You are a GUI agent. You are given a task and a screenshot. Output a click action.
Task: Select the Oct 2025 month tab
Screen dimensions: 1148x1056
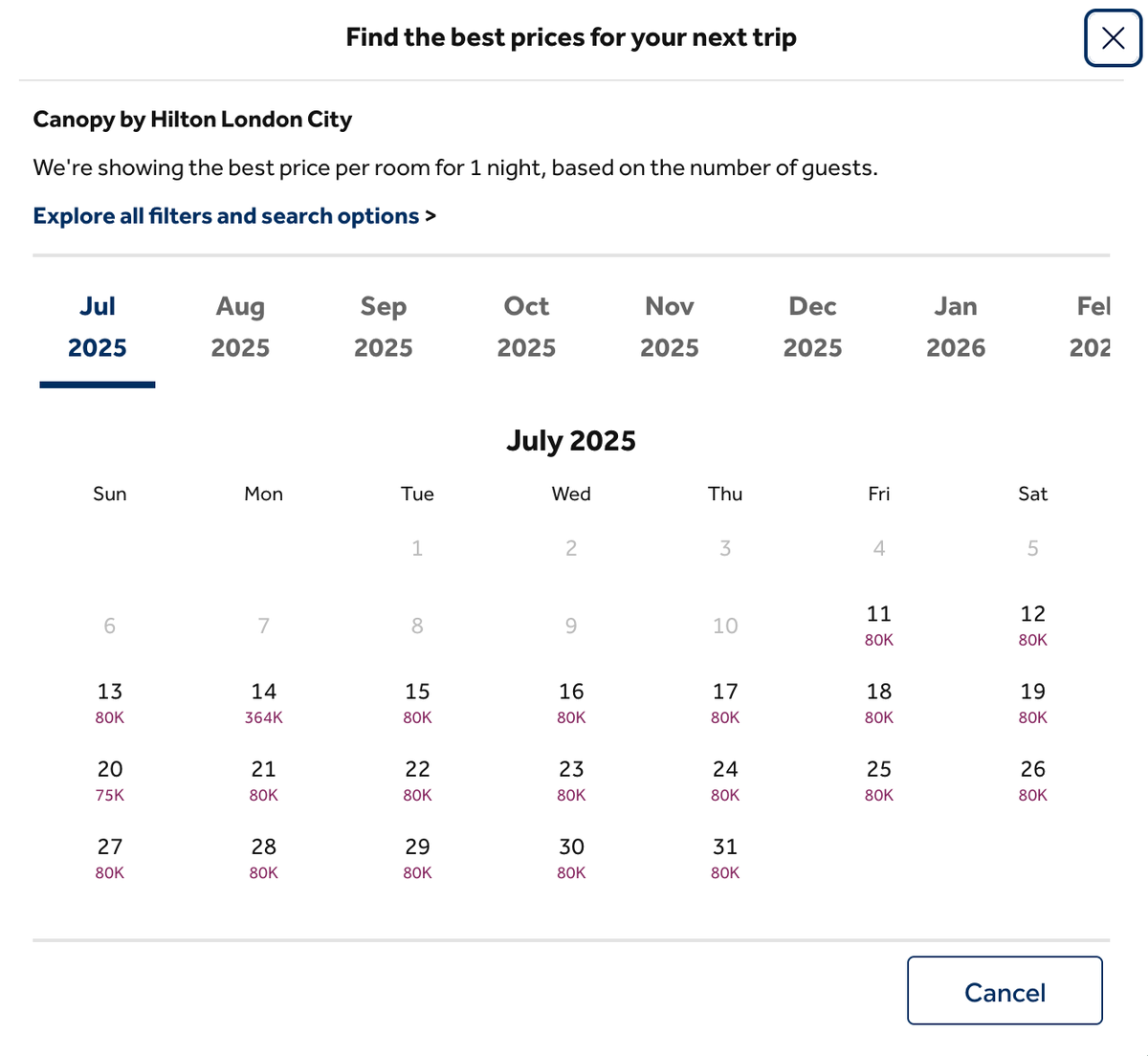(x=526, y=326)
